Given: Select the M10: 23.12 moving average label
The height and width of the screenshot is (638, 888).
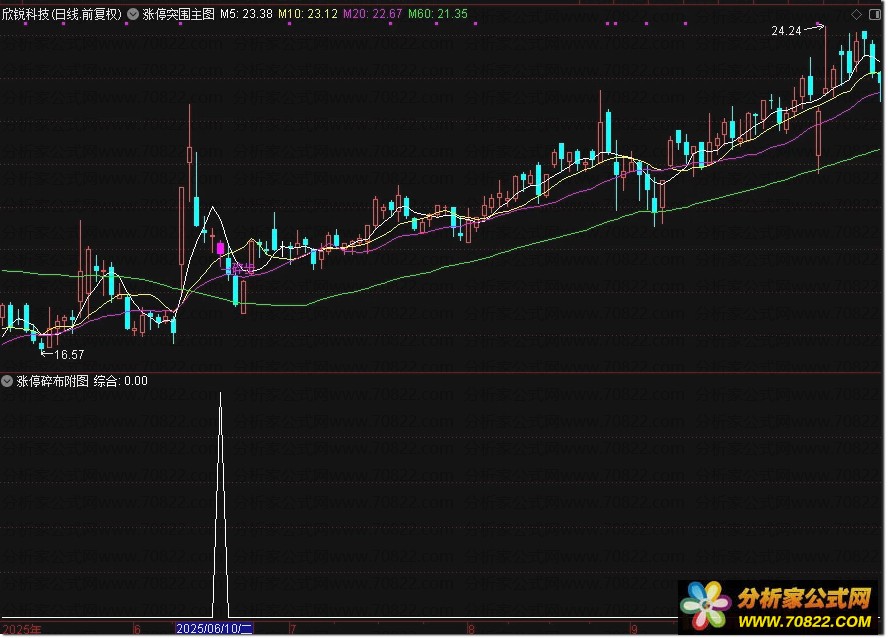Looking at the screenshot, I should click(x=308, y=14).
